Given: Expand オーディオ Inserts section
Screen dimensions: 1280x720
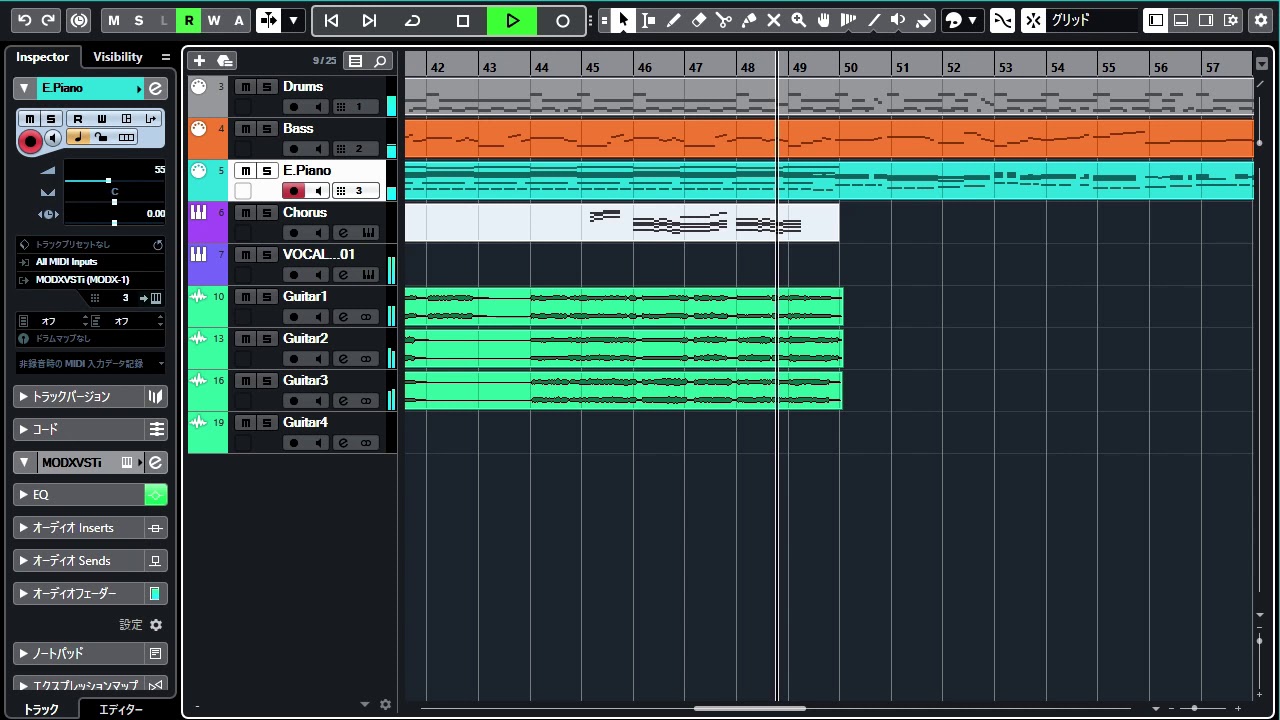Looking at the screenshot, I should (80, 528).
